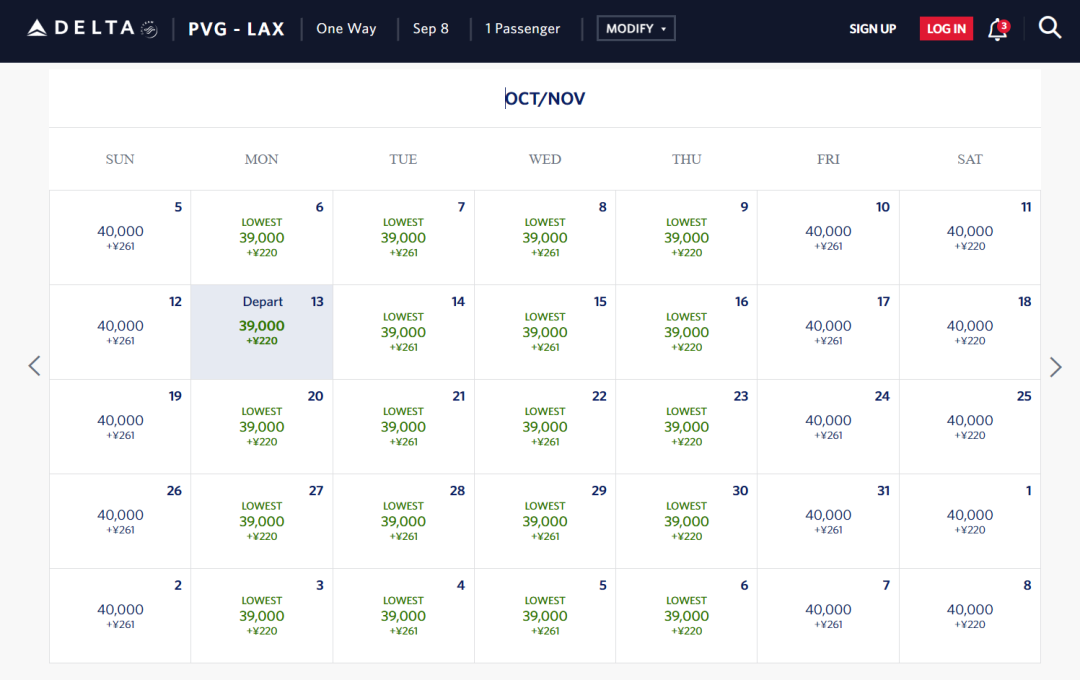Image resolution: width=1080 pixels, height=680 pixels.
Task: Go to previous weeks with left arrow
Action: pyautogui.click(x=35, y=366)
